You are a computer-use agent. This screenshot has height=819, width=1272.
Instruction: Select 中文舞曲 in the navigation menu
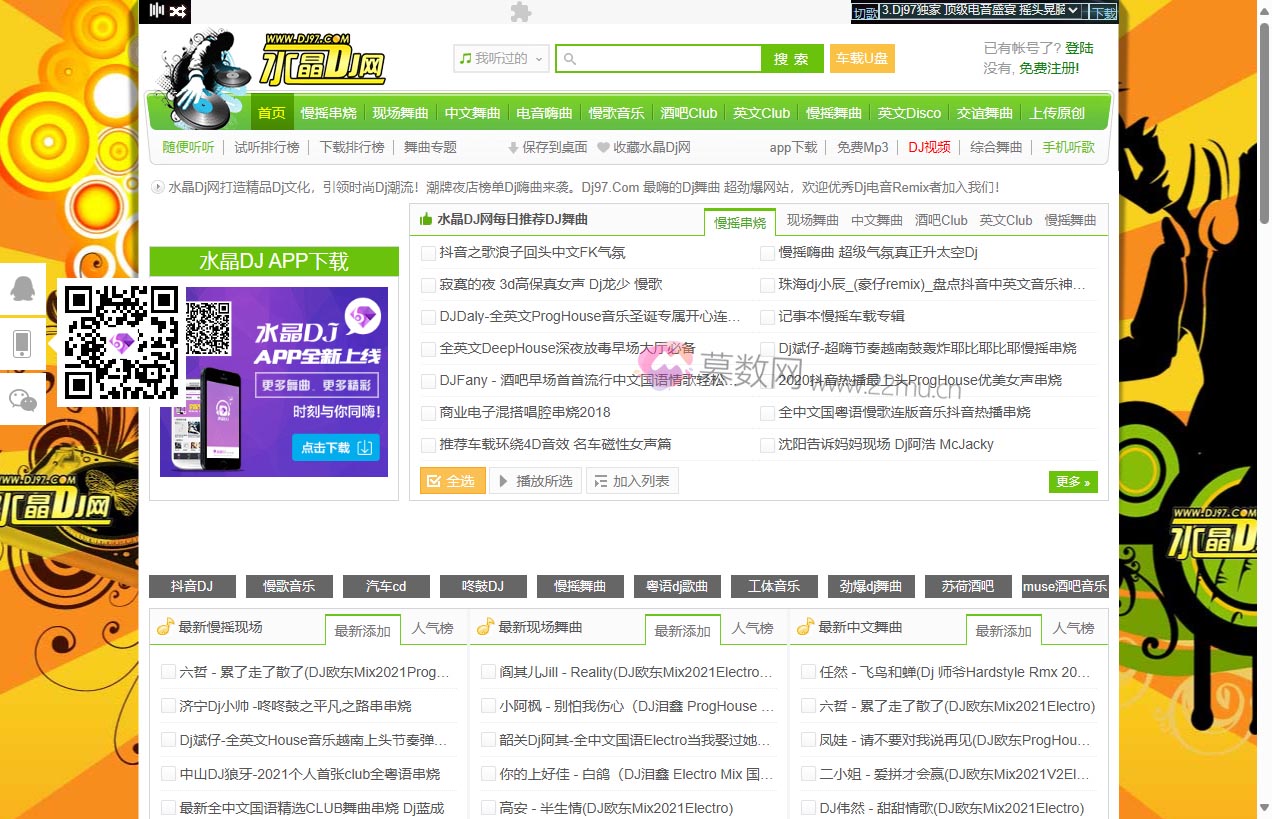click(472, 113)
